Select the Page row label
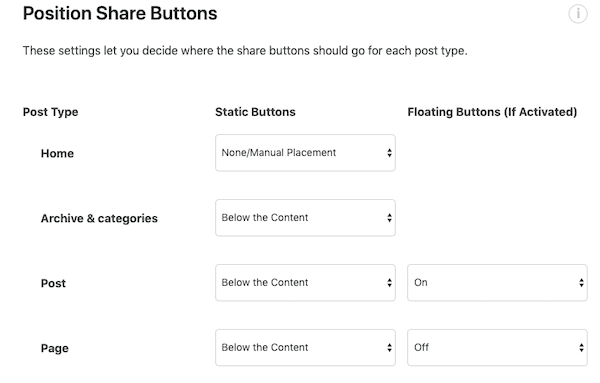This screenshot has width=600, height=383. pos(55,349)
